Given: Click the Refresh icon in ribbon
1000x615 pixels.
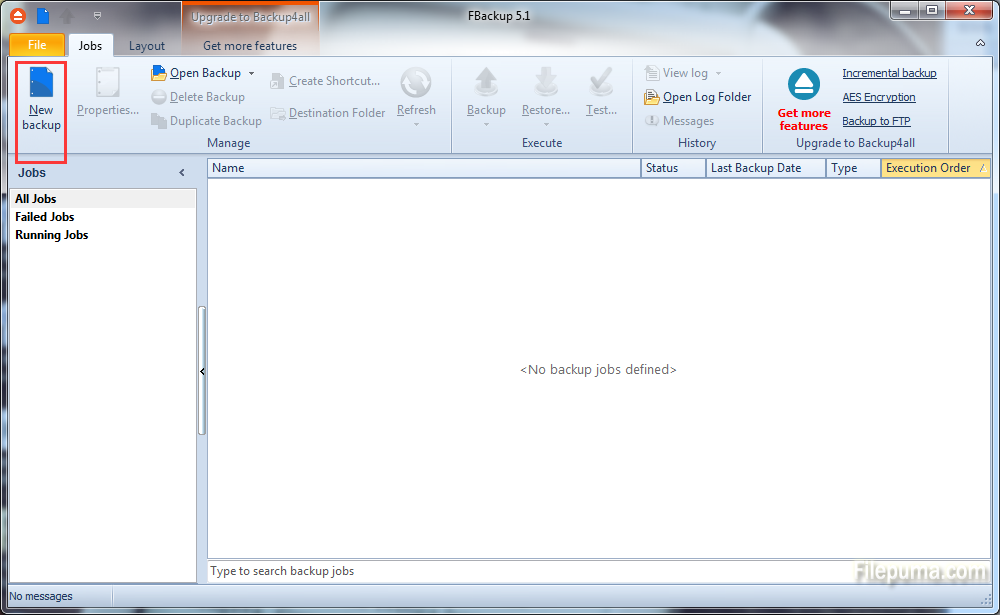Looking at the screenshot, I should pyautogui.click(x=416, y=84).
